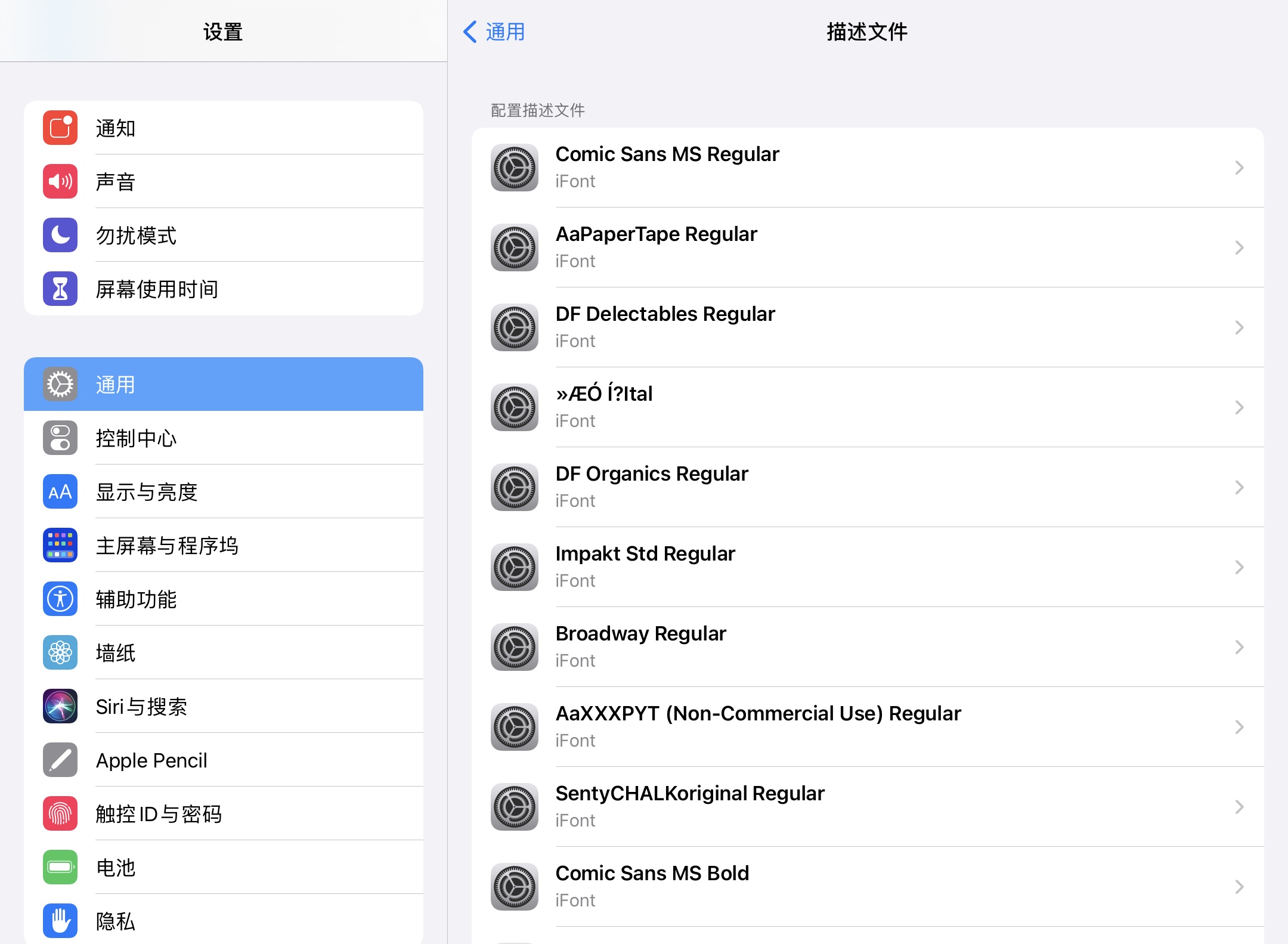Tap the Control Center toggles icon

60,438
